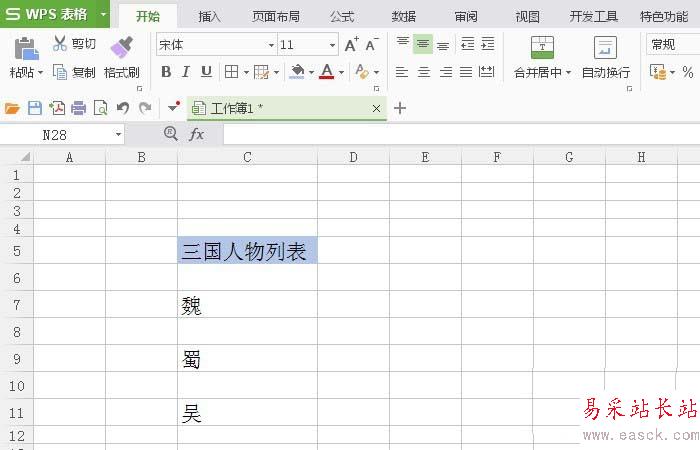Expand border style dropdown arrow

246,72
